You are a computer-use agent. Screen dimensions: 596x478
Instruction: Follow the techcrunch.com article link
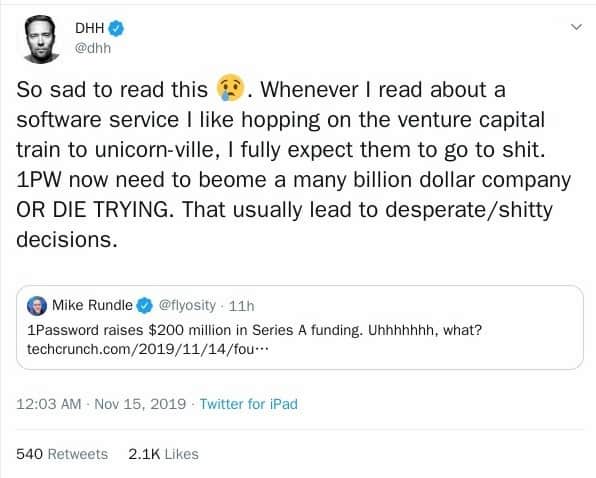click(148, 349)
